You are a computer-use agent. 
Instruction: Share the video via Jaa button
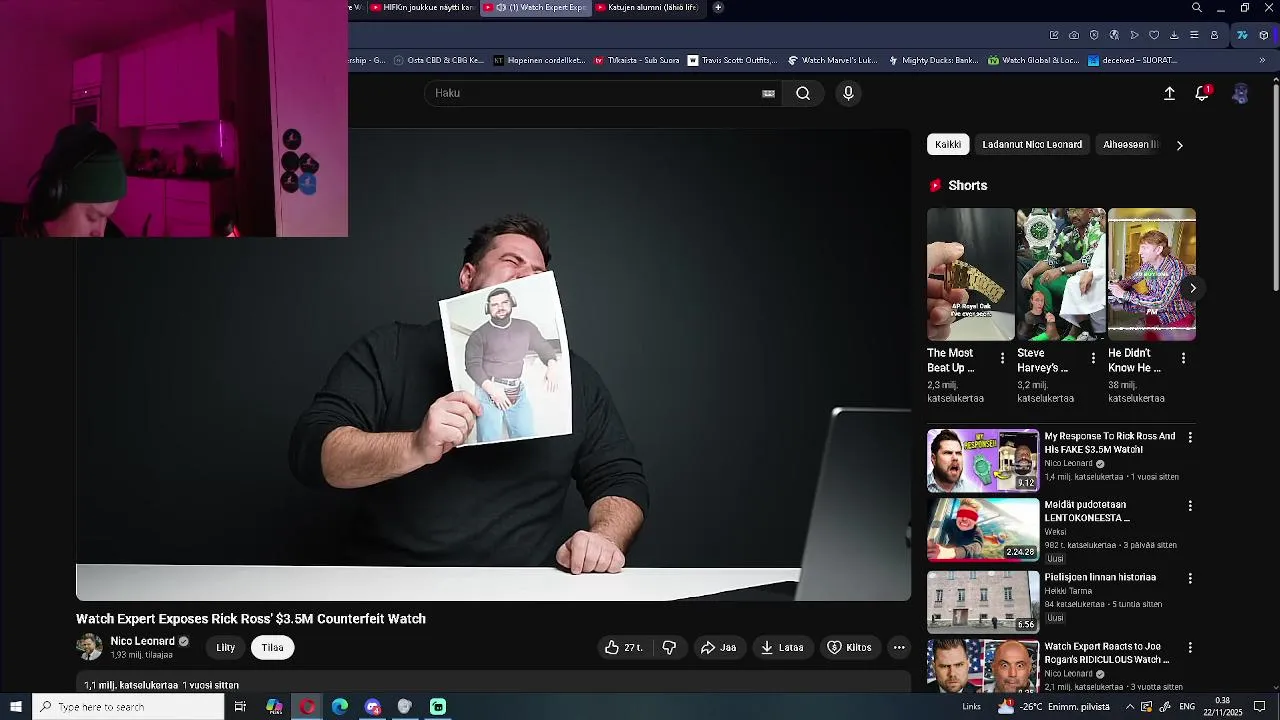point(718,648)
